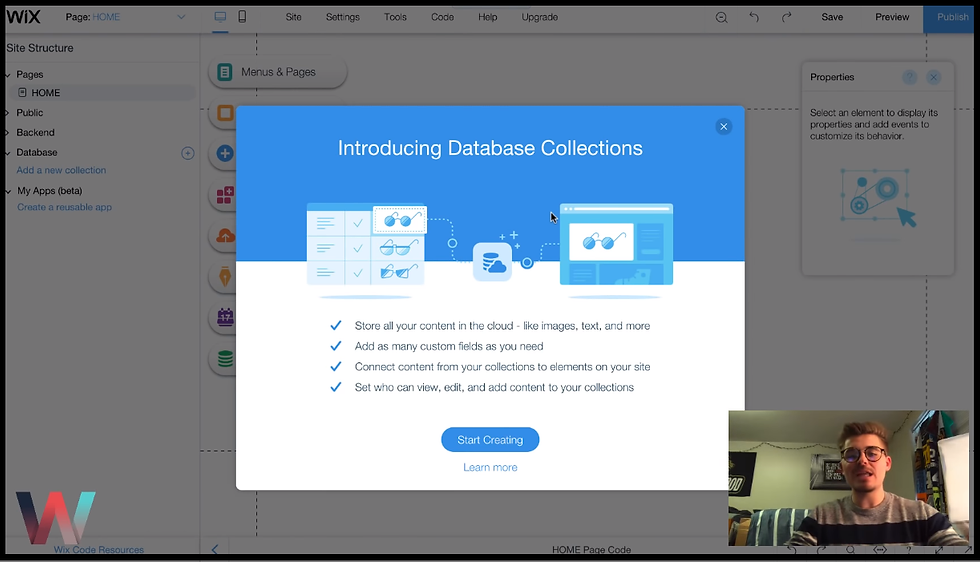Switch to mobile editor view

(242, 17)
